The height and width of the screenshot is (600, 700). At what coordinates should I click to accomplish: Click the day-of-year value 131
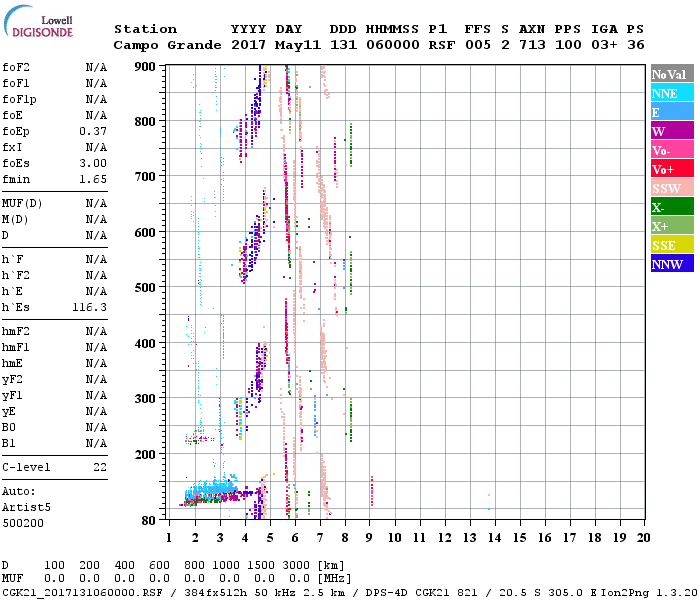(x=343, y=45)
